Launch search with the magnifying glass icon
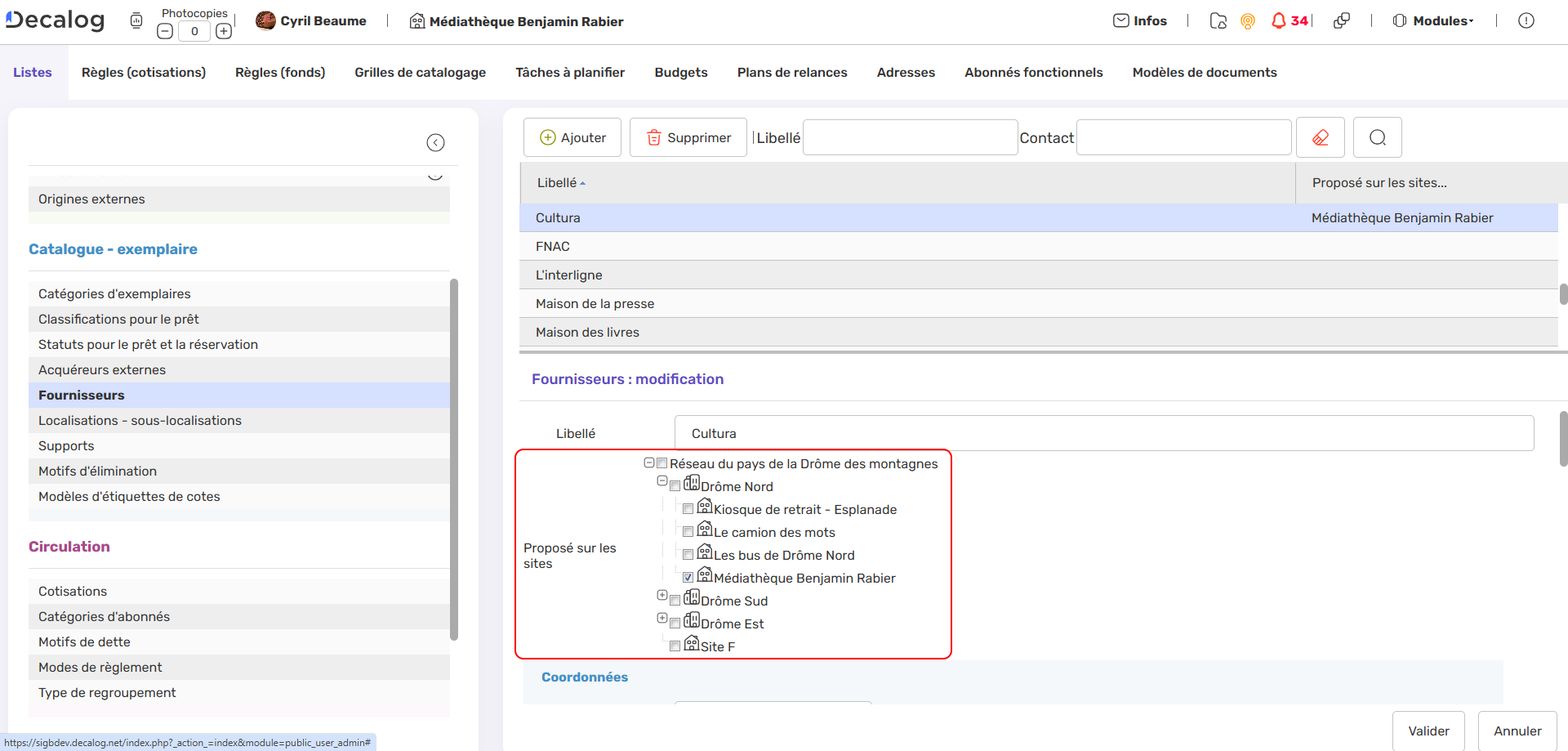The height and width of the screenshot is (751, 1568). 1377,137
